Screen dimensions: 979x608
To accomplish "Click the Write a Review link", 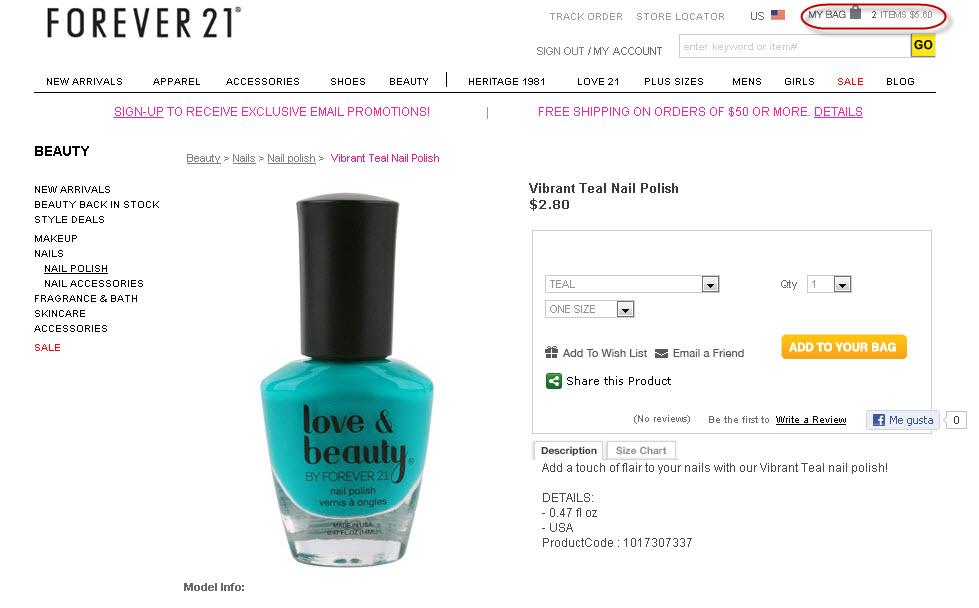I will pyautogui.click(x=810, y=420).
